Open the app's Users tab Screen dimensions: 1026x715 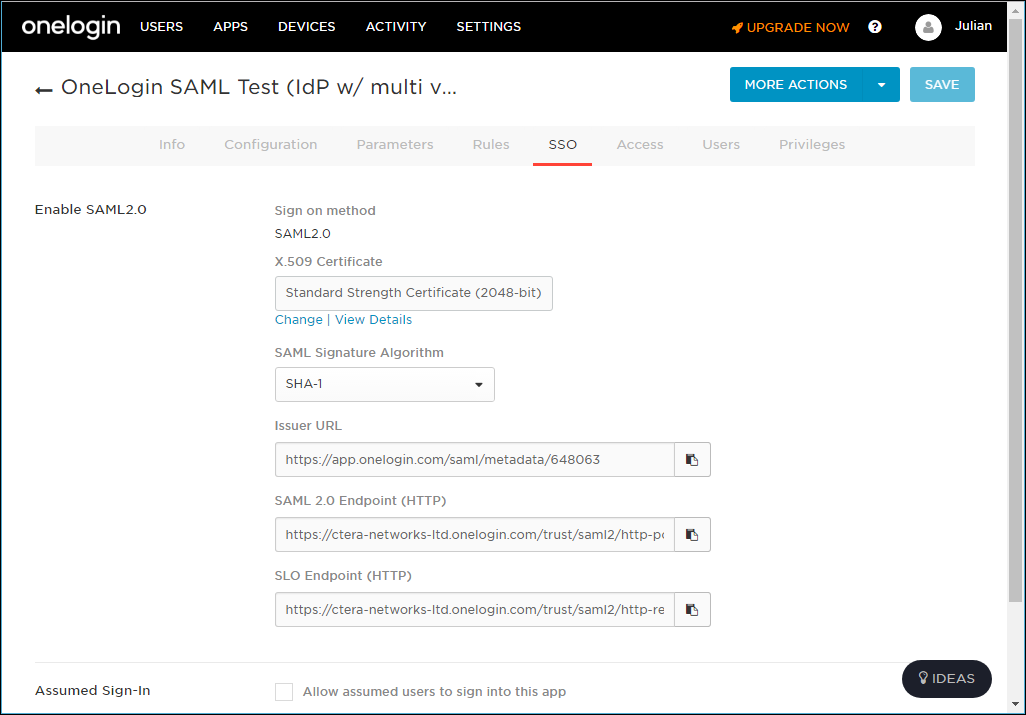pyautogui.click(x=721, y=145)
